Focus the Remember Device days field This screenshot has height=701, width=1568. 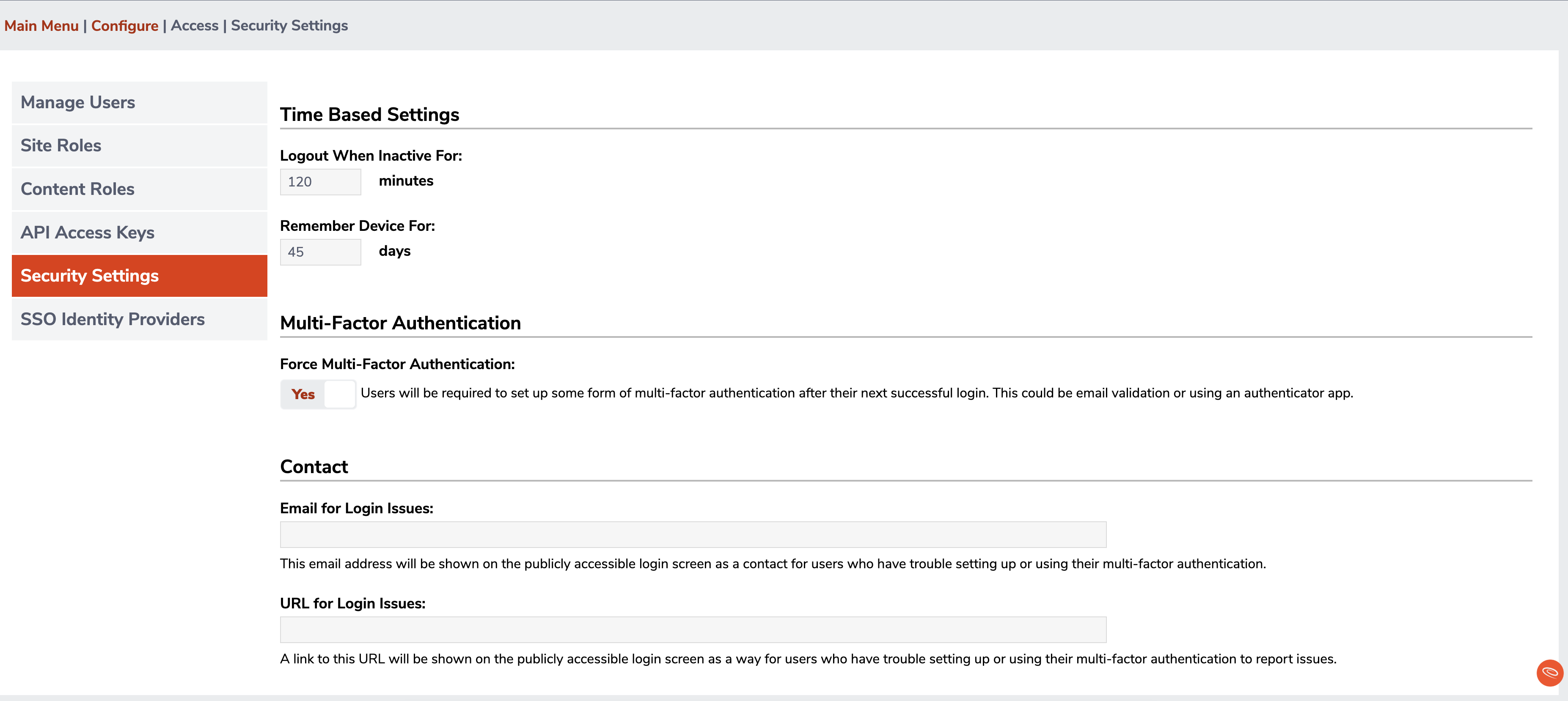point(320,252)
